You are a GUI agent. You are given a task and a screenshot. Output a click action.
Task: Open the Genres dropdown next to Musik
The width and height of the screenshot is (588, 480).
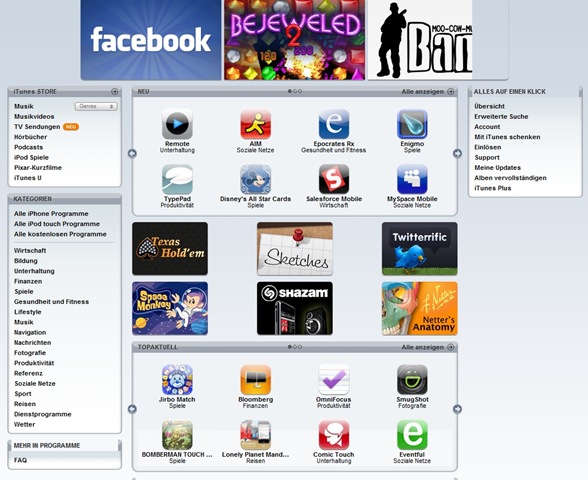[96, 106]
